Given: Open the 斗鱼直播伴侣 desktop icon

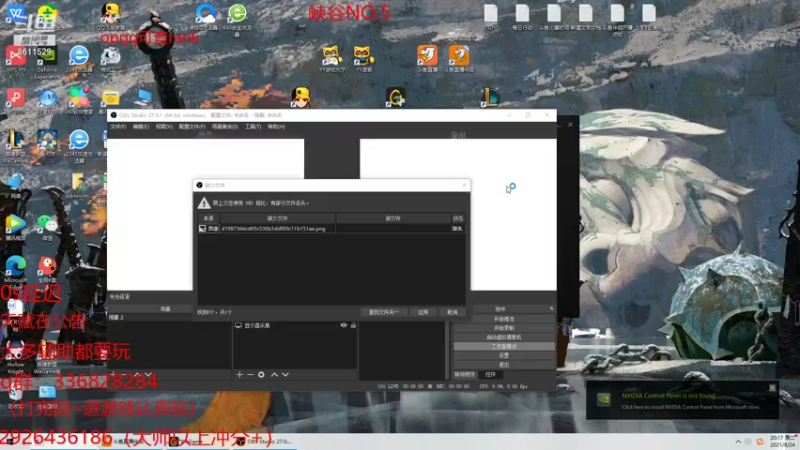Looking at the screenshot, I should [459, 59].
